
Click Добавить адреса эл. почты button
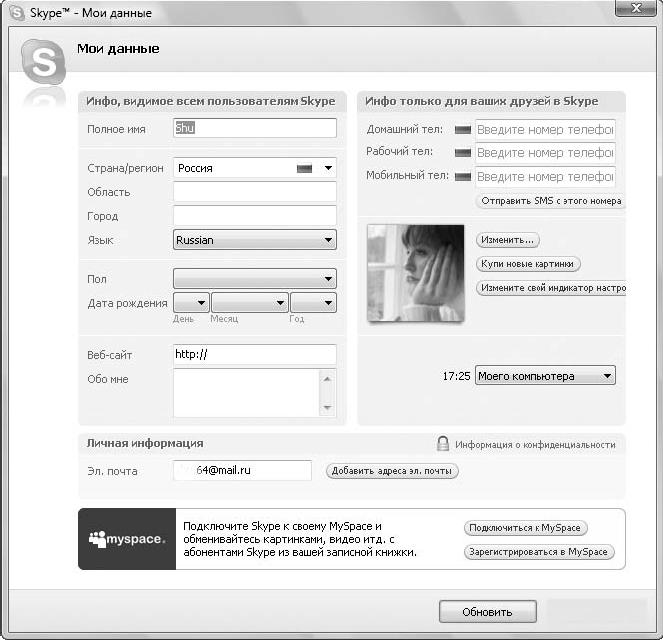392,471
